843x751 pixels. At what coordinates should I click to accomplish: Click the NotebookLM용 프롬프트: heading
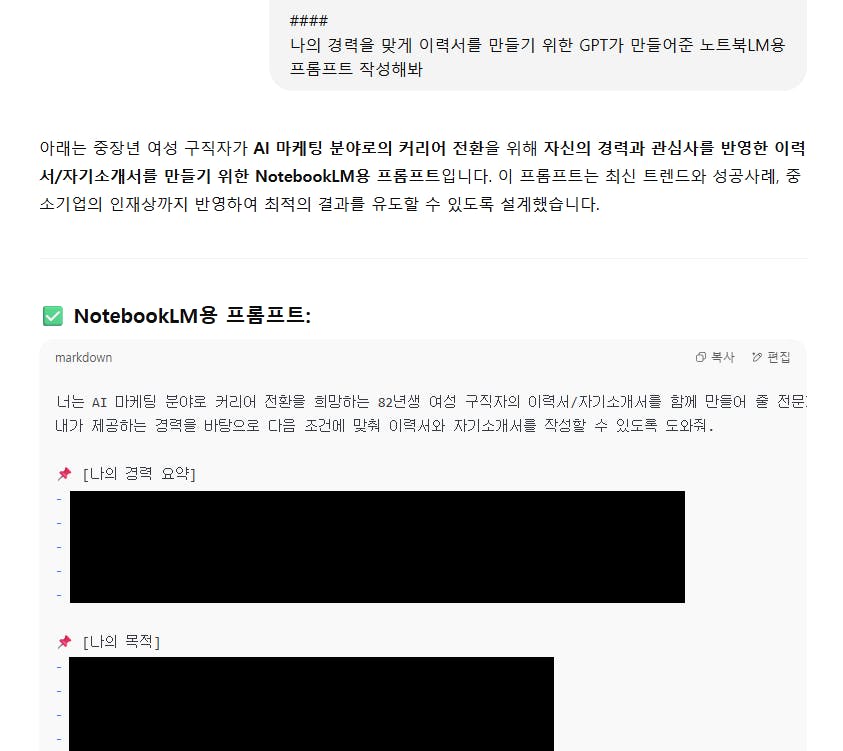point(192,316)
